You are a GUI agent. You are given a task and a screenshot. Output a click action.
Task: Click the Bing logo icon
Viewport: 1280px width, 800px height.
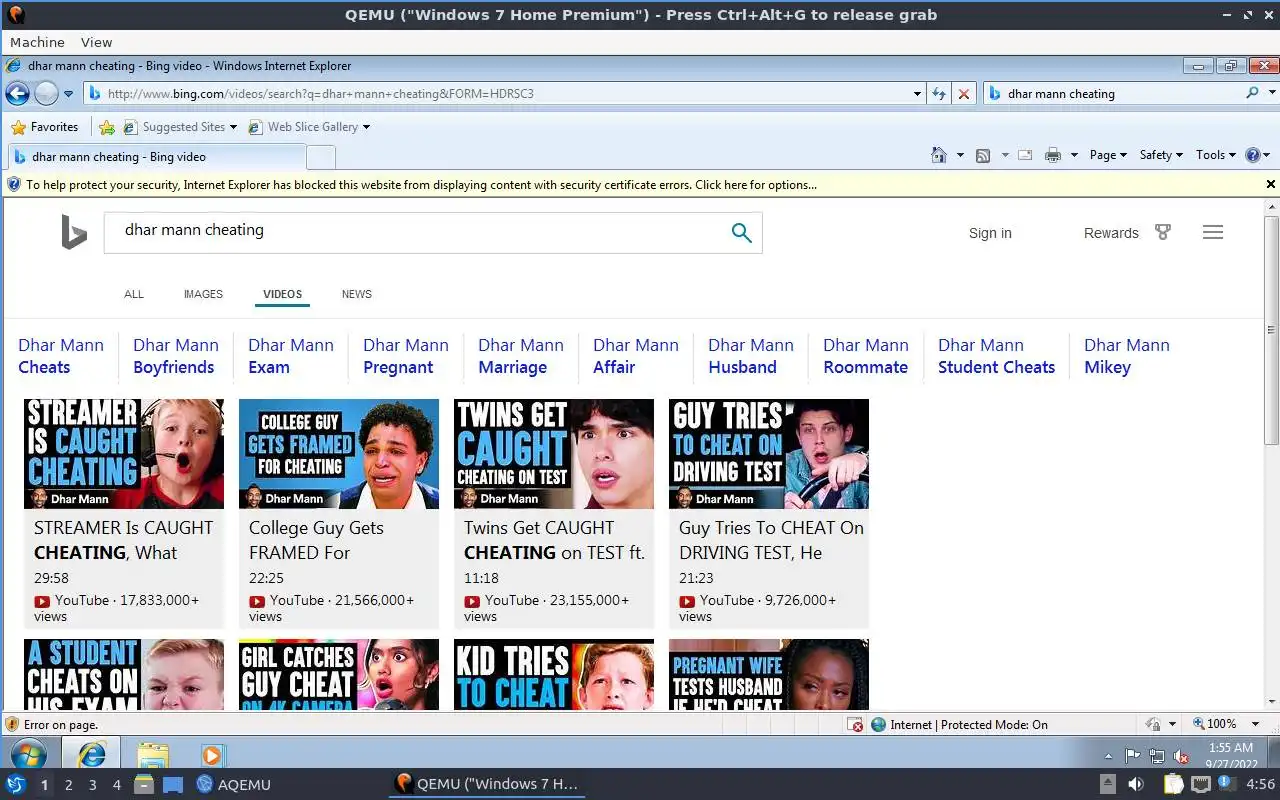pos(74,233)
